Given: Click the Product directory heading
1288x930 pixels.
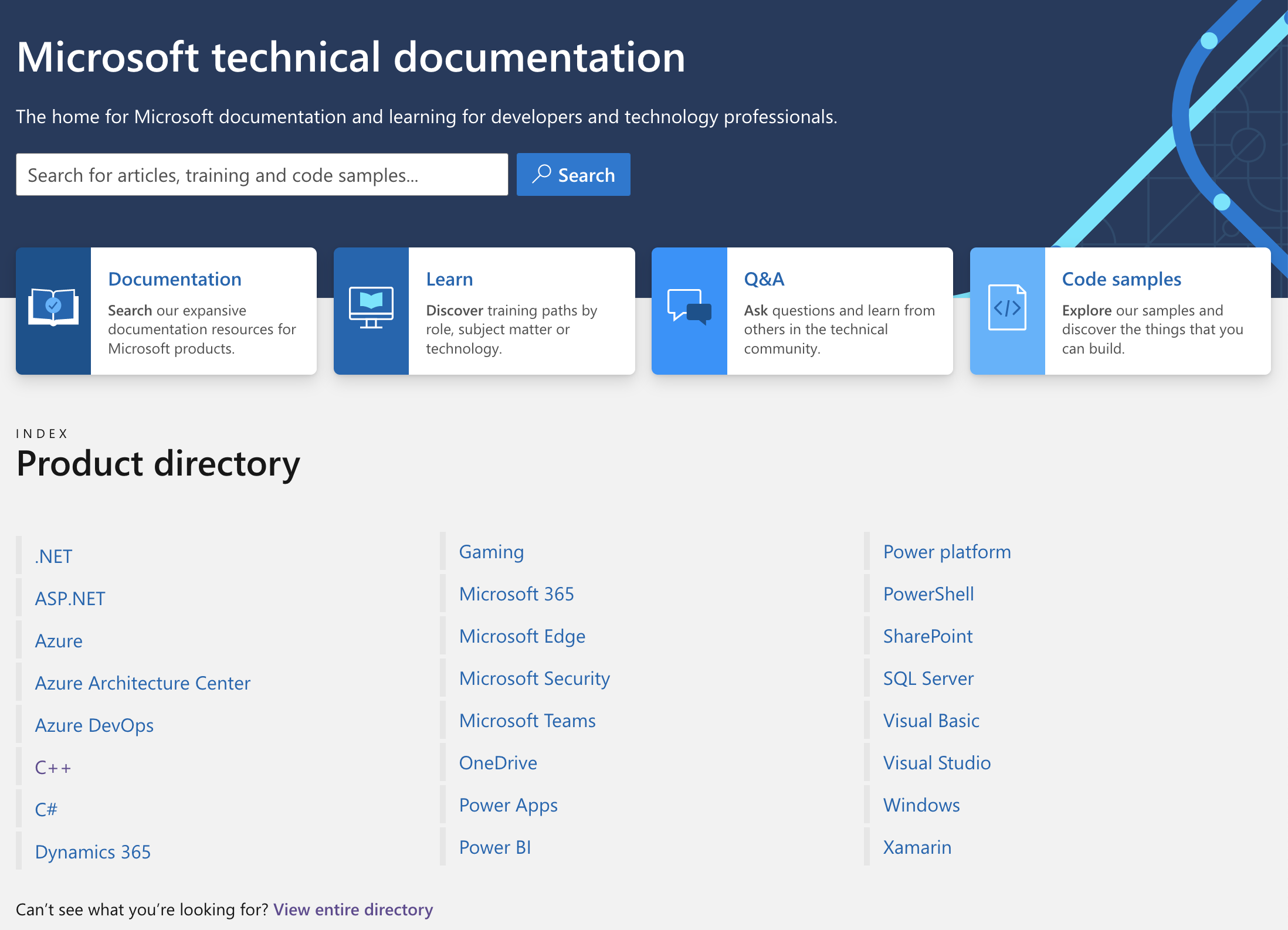Looking at the screenshot, I should (x=158, y=463).
